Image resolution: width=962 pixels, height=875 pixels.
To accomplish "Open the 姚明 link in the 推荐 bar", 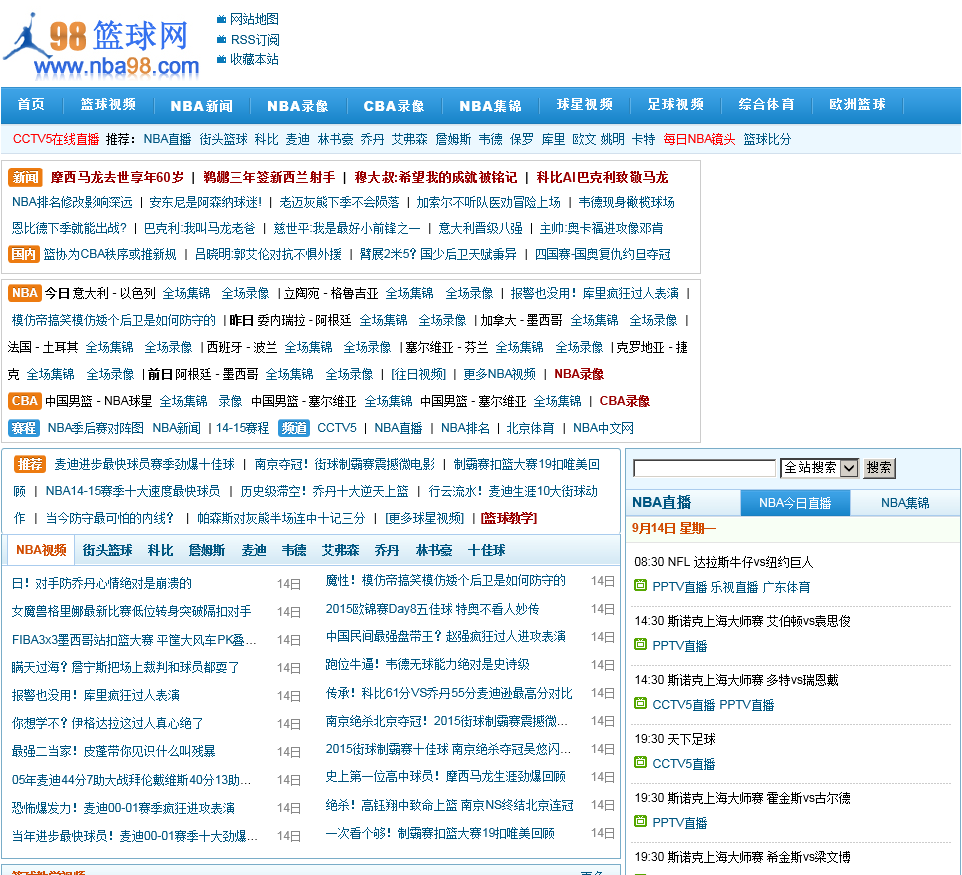I will pos(612,139).
